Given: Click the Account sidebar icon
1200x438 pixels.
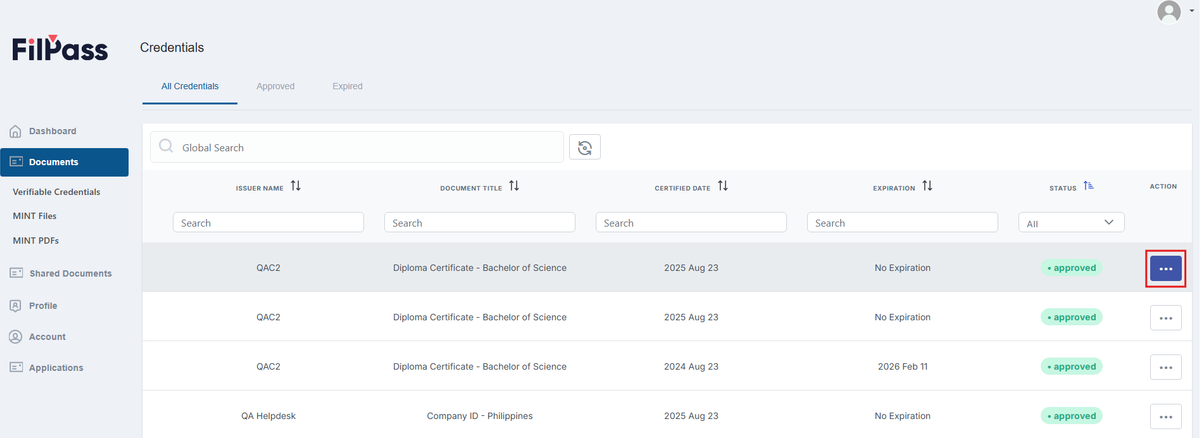Looking at the screenshot, I should point(16,337).
